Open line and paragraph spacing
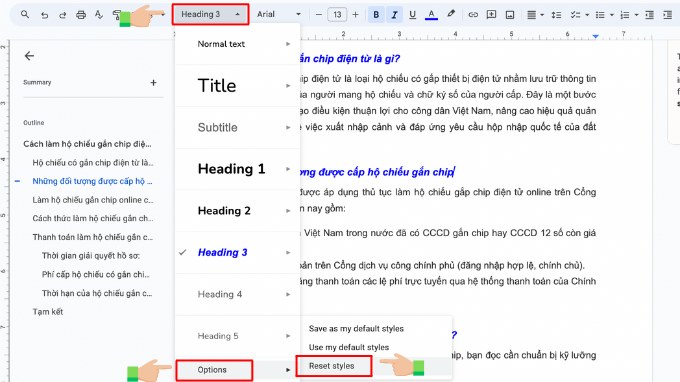Viewport: 680px width, 382px height. pos(556,15)
